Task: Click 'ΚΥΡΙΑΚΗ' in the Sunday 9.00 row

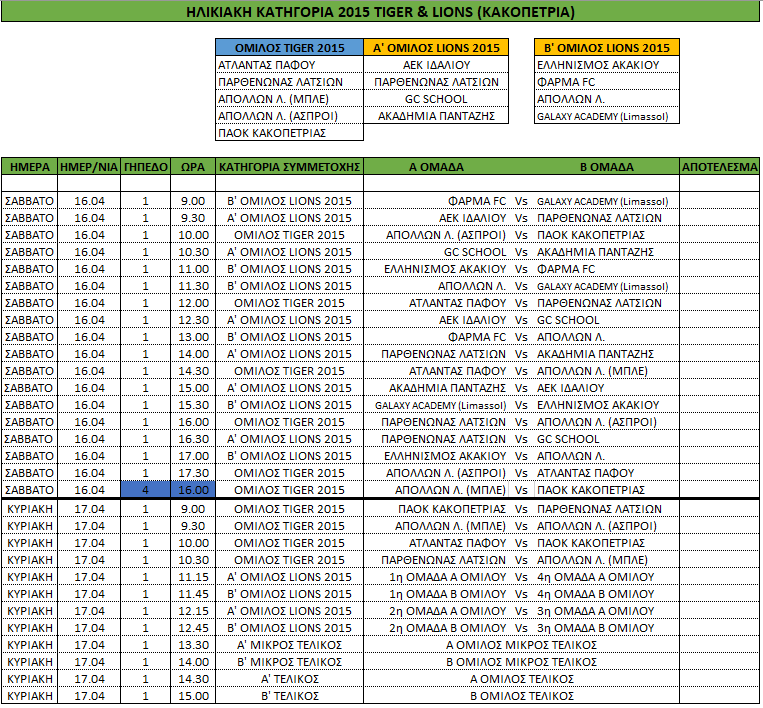Action: click(30, 509)
